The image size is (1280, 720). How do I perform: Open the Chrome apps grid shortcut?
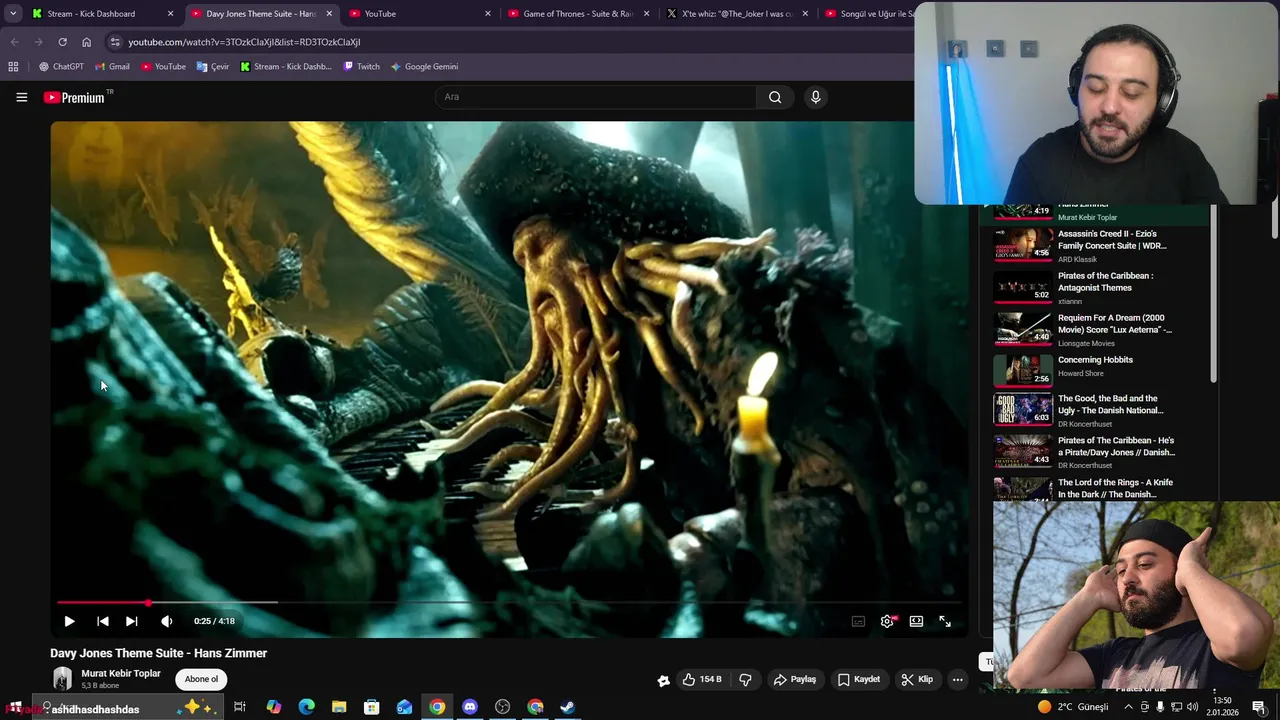coord(13,67)
